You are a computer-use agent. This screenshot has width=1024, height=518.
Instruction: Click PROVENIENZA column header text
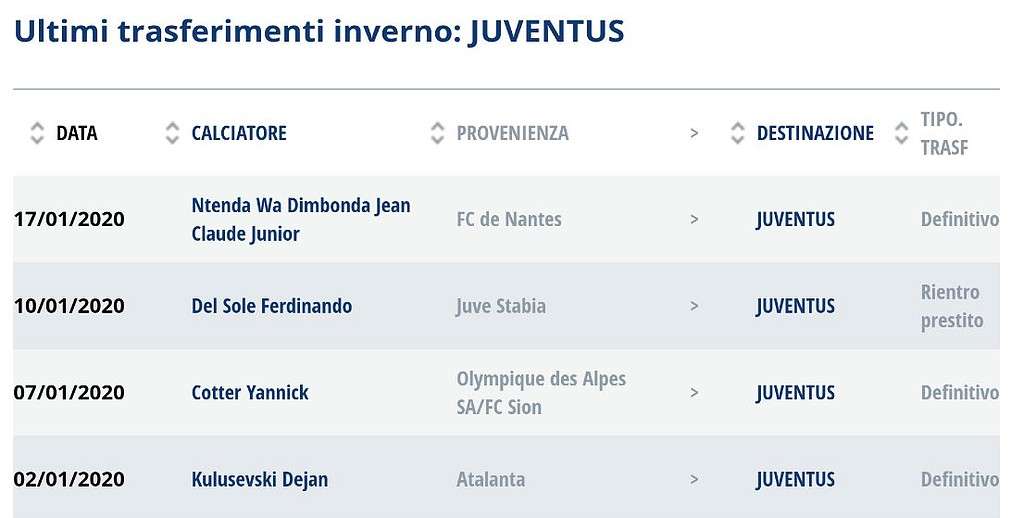(513, 133)
